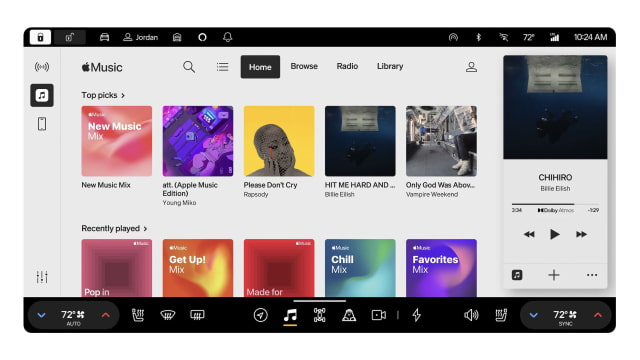Select the music note source in sidebar
The image size is (640, 360).
coord(42,96)
